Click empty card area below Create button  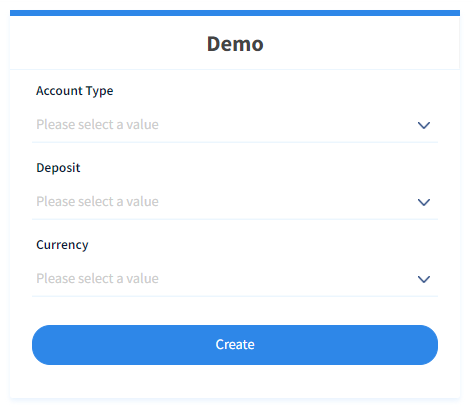coord(235,381)
